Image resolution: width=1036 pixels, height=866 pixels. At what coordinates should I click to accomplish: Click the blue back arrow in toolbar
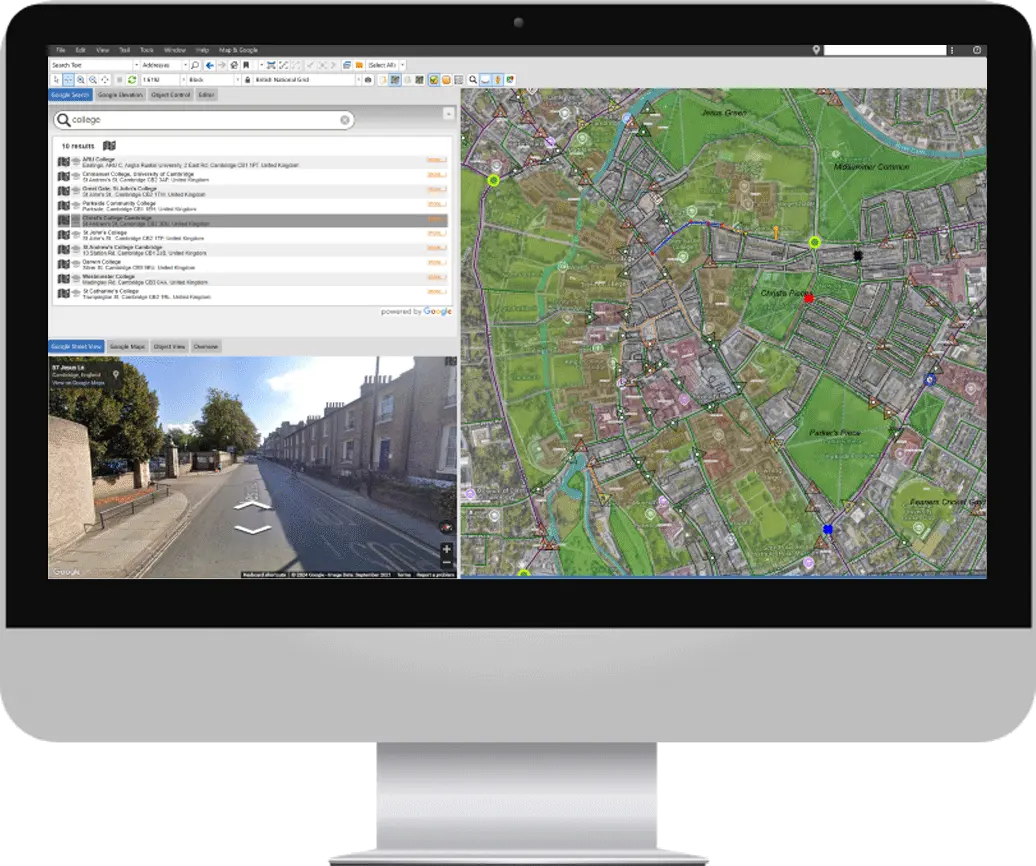point(209,65)
